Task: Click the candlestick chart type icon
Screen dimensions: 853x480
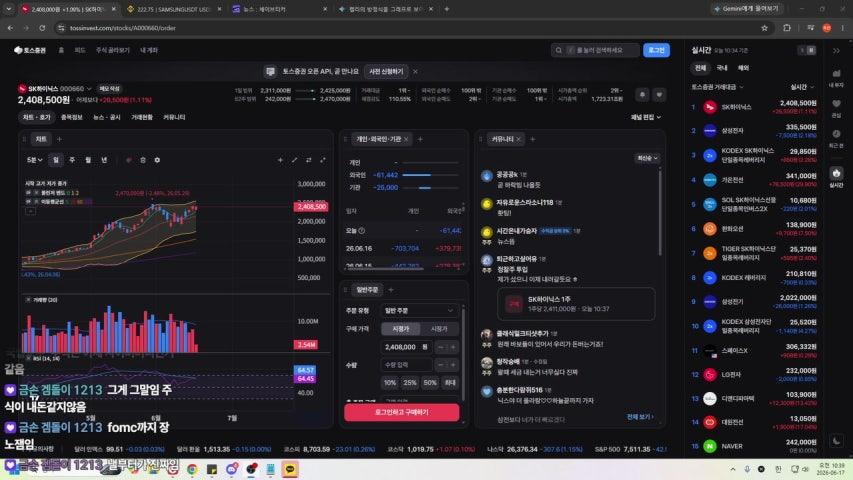Action: [x=129, y=160]
